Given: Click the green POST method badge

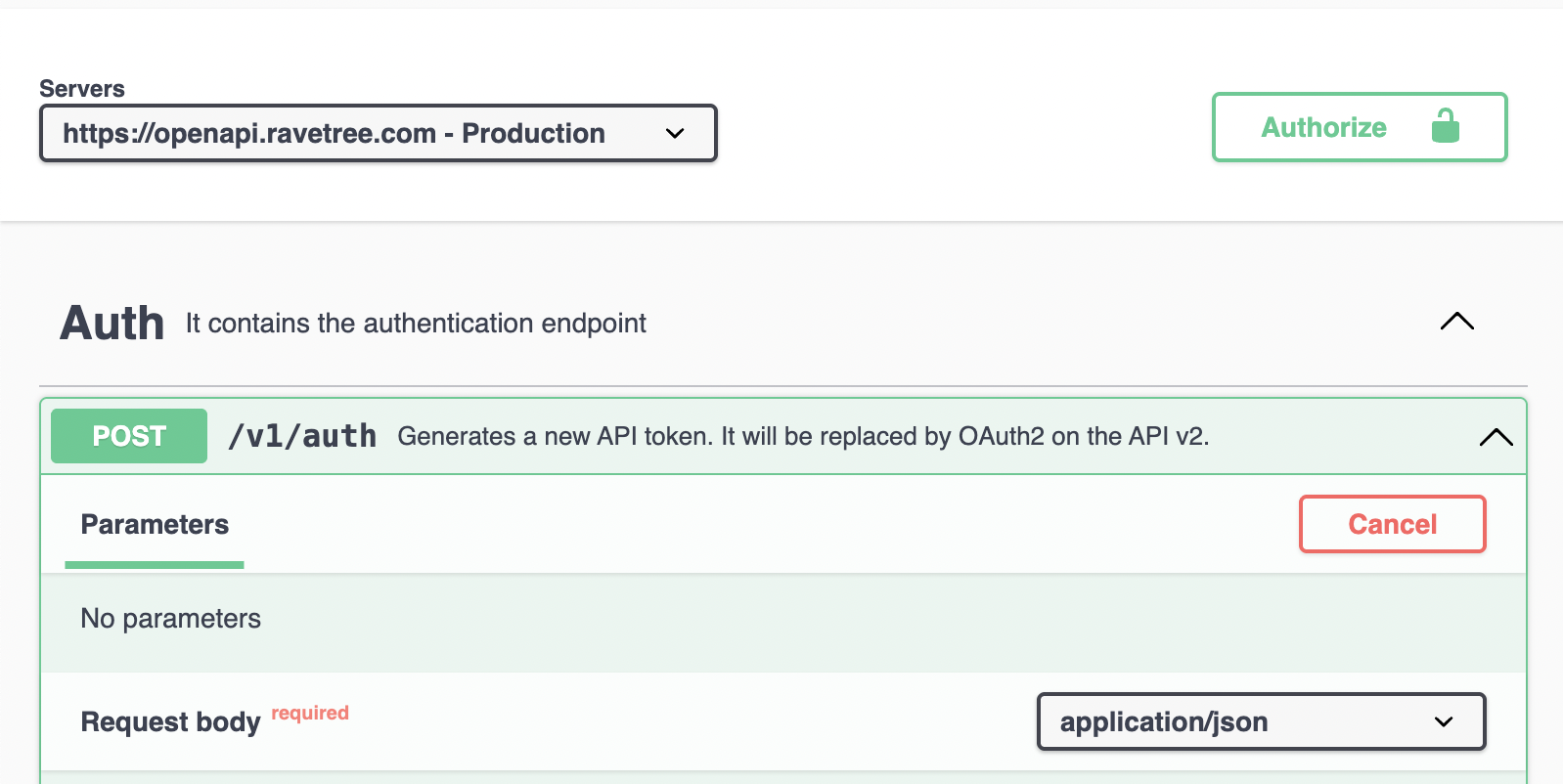Looking at the screenshot, I should coord(129,436).
